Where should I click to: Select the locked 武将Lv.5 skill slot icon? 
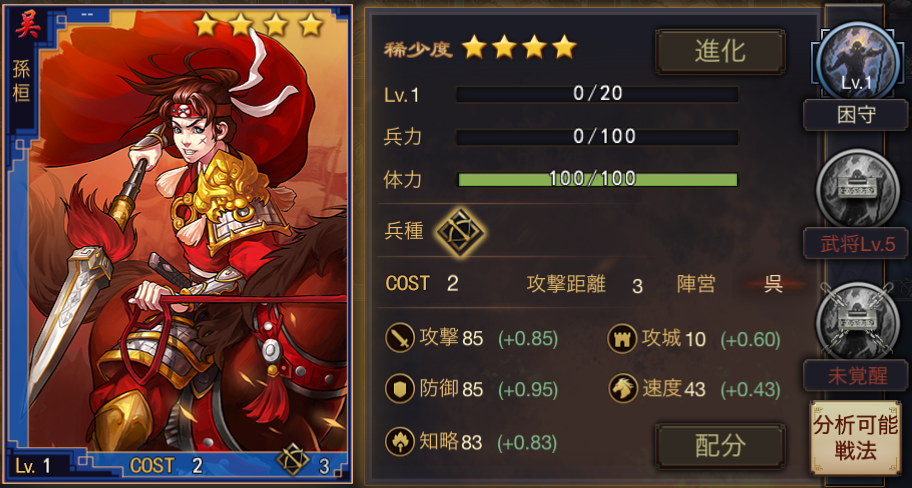[x=857, y=188]
